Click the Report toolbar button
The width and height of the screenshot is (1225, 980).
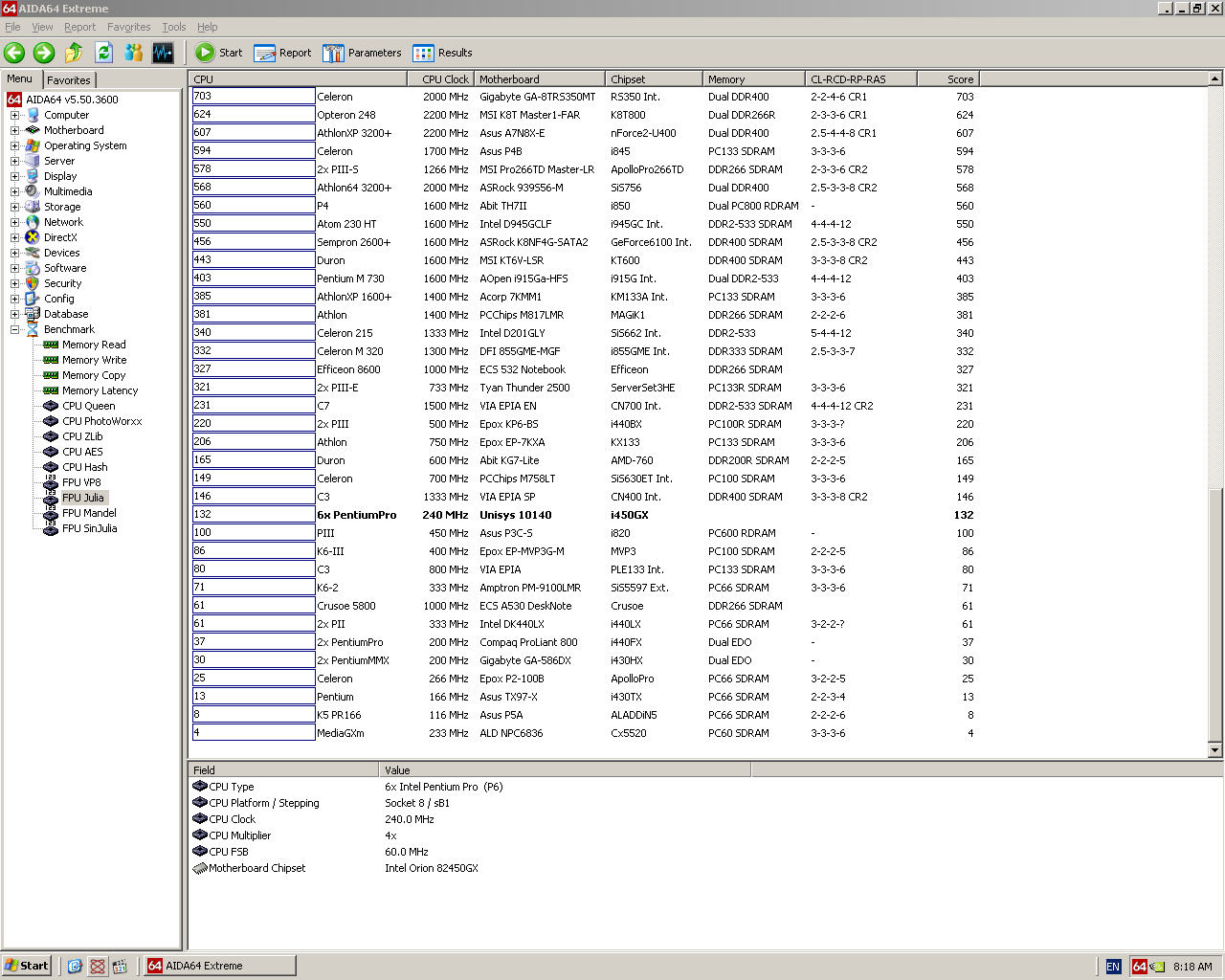(x=282, y=53)
